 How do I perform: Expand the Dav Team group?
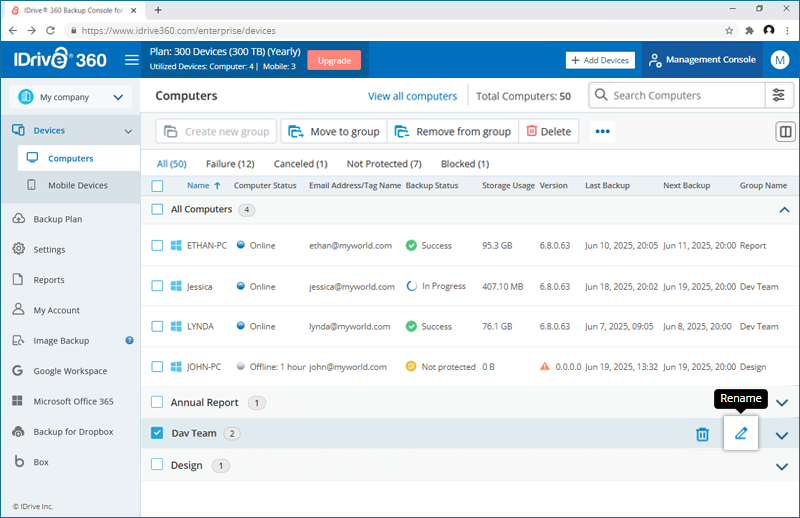coord(782,436)
